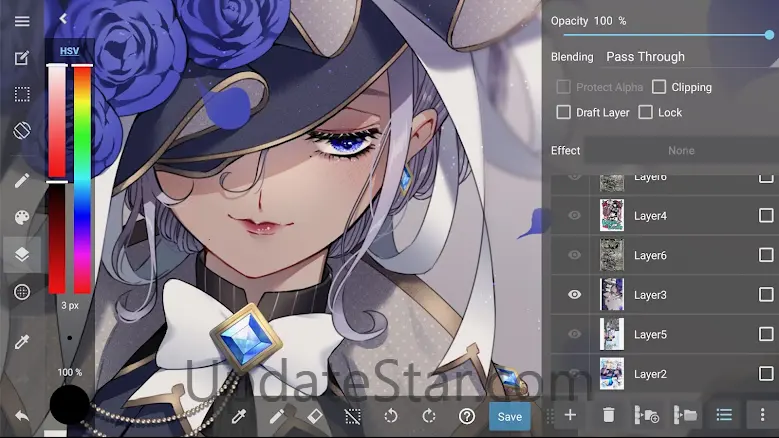Tap the 100 % brush opacity label
Screen dimensions: 779x438
coord(70,372)
